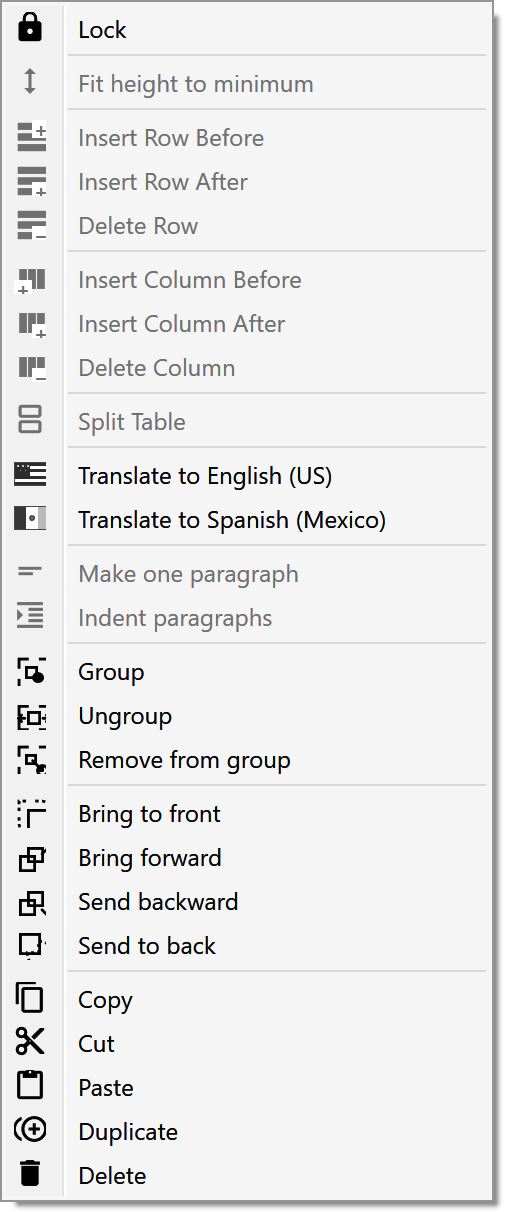
Task: Click the Duplicate plus icon
Action: (31, 1130)
